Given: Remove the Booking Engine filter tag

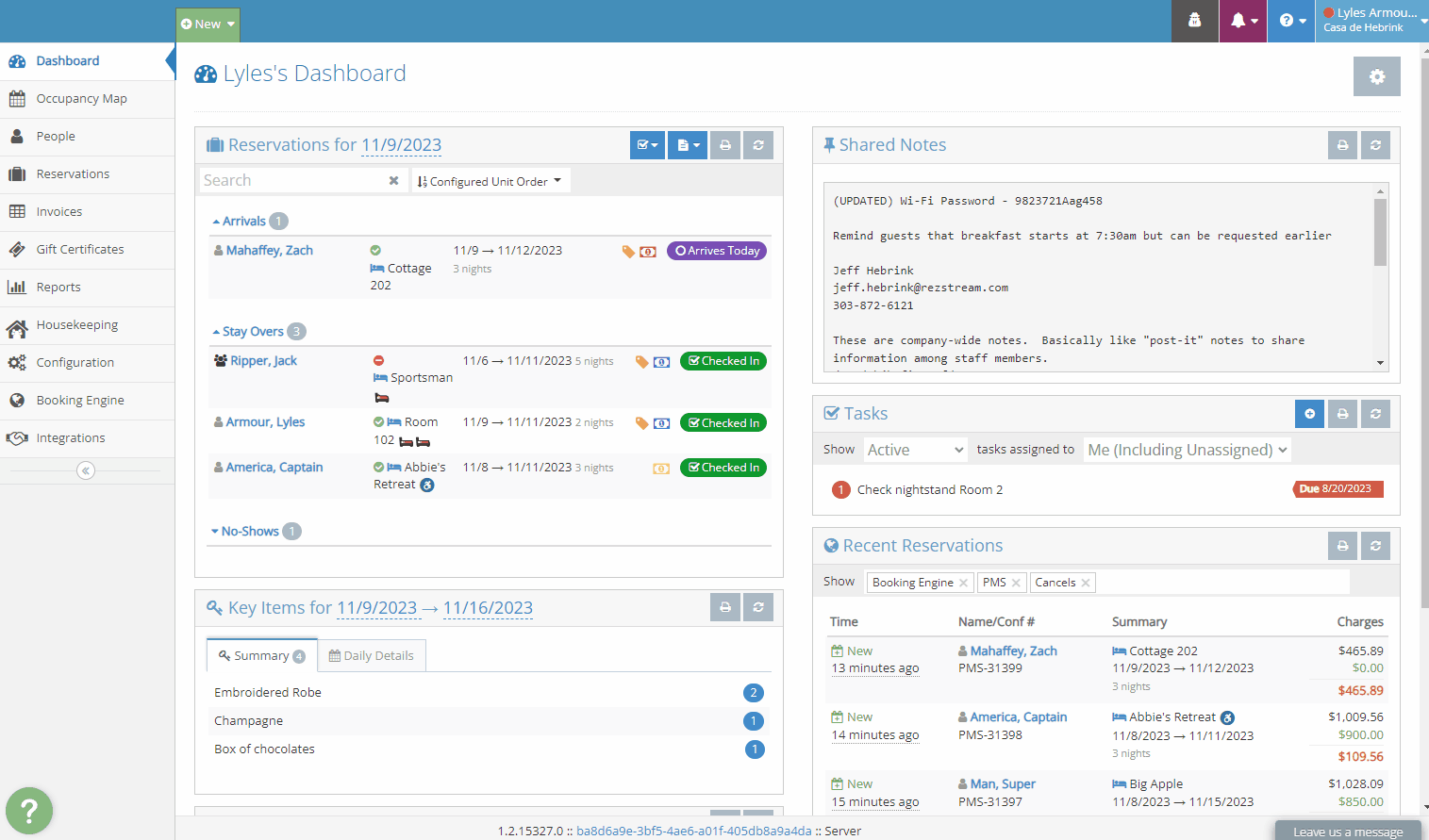Looking at the screenshot, I should (x=963, y=583).
